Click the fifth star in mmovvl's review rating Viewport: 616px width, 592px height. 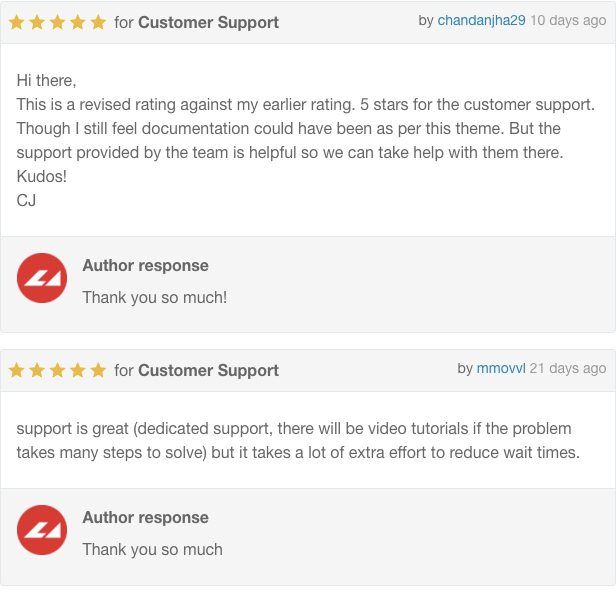click(x=98, y=370)
